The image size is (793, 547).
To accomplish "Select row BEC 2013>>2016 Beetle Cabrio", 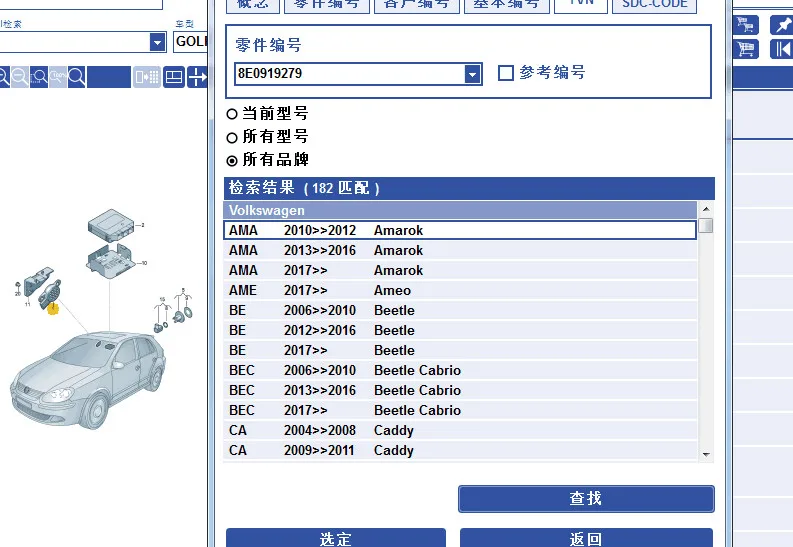I will [460, 390].
